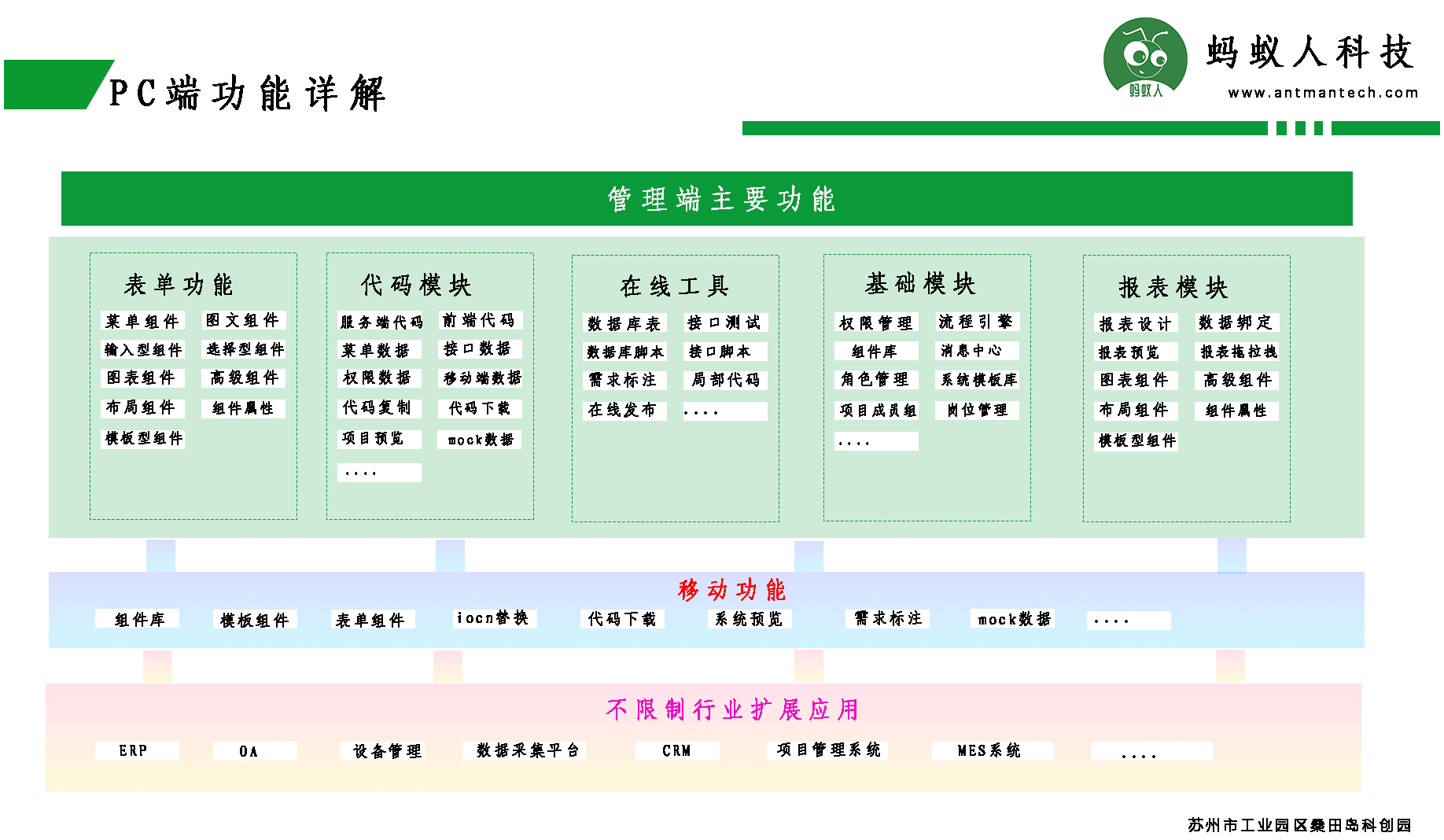The width and height of the screenshot is (1444, 840).
Task: Select 服务端代码 item
Action: click(381, 322)
